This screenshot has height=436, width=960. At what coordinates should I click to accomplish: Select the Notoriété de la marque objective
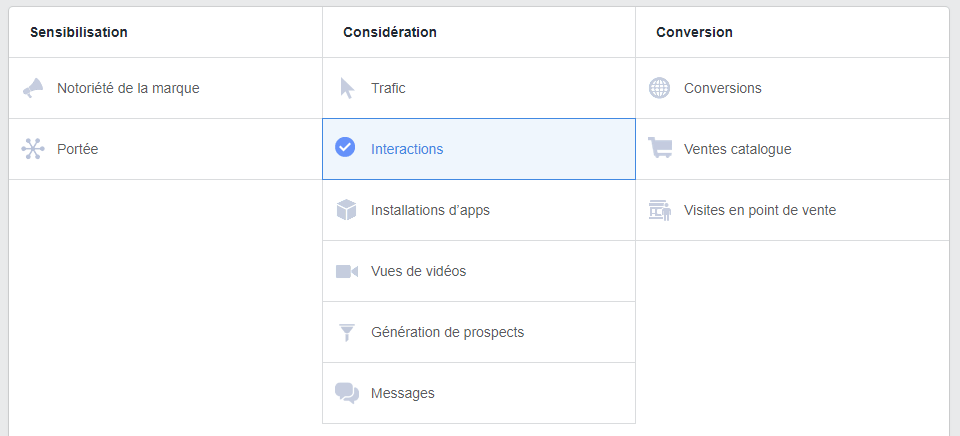129,88
